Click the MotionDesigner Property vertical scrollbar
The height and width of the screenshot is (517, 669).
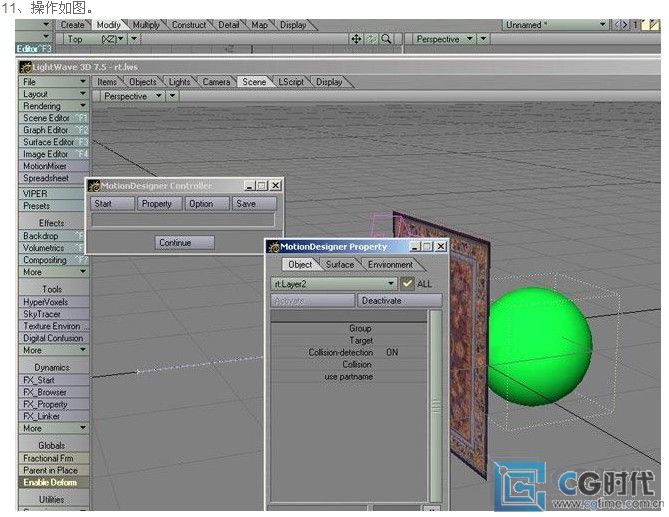point(436,406)
